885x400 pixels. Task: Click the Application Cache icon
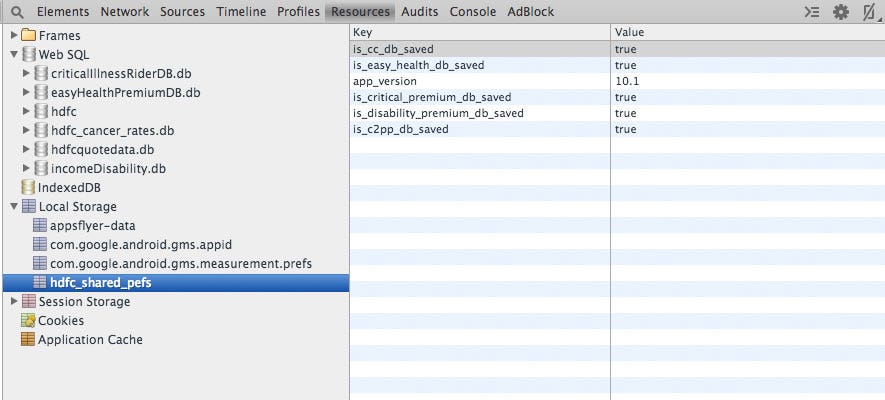point(28,340)
